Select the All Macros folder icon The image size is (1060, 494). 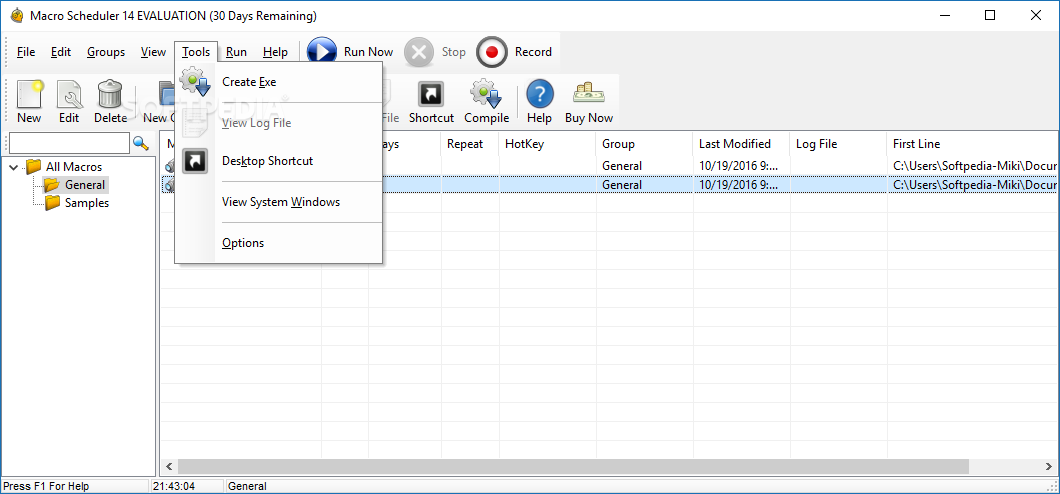34,166
